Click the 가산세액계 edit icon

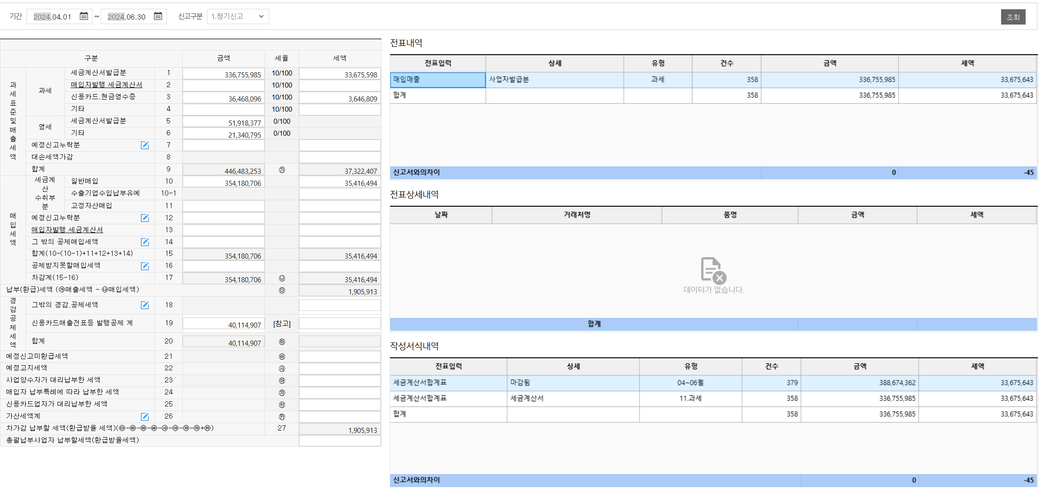coord(145,417)
